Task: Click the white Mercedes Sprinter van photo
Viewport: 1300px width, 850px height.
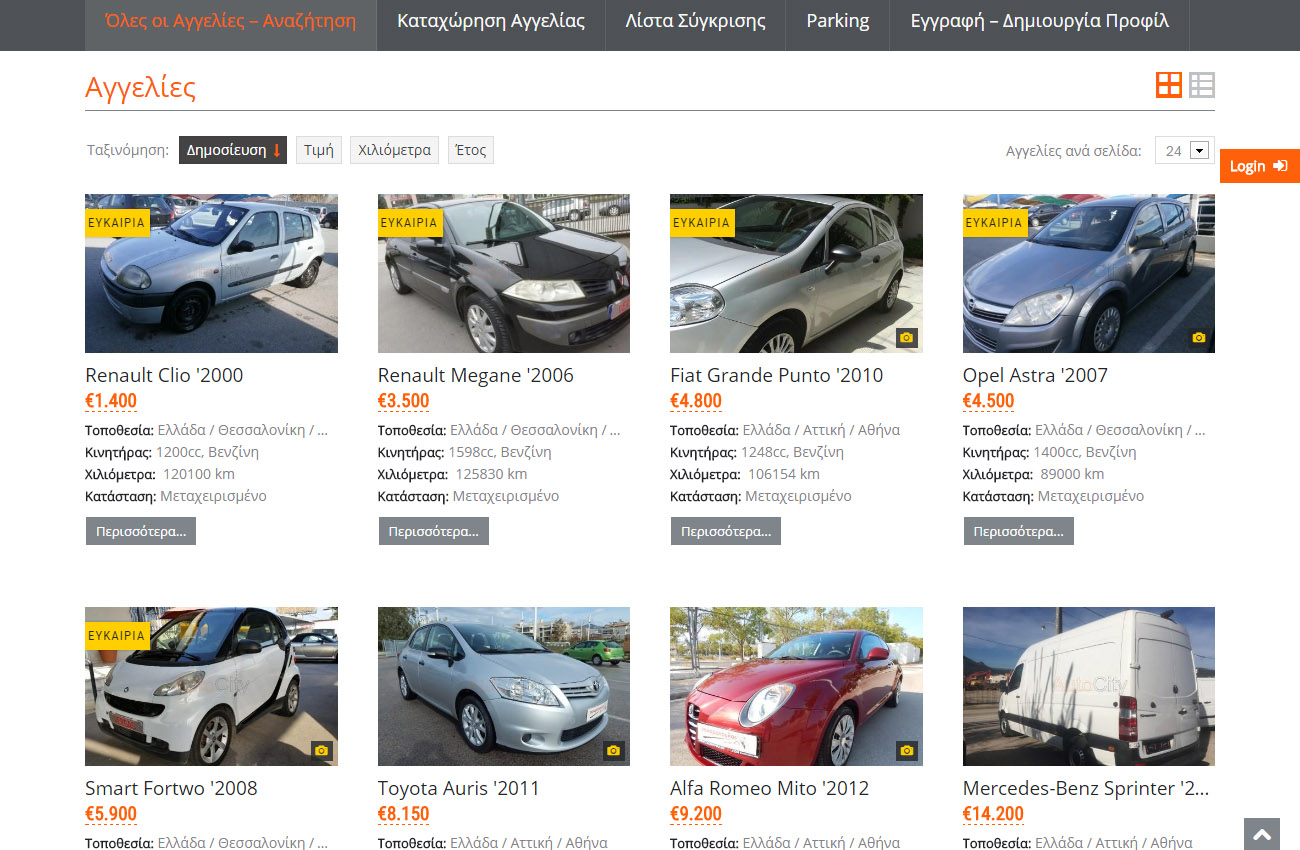Action: pos(1089,686)
